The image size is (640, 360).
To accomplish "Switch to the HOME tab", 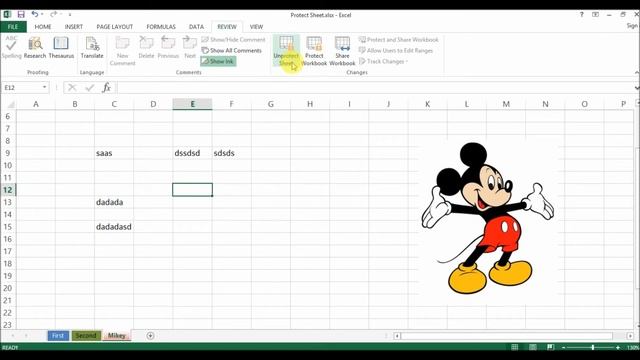I will [43, 27].
